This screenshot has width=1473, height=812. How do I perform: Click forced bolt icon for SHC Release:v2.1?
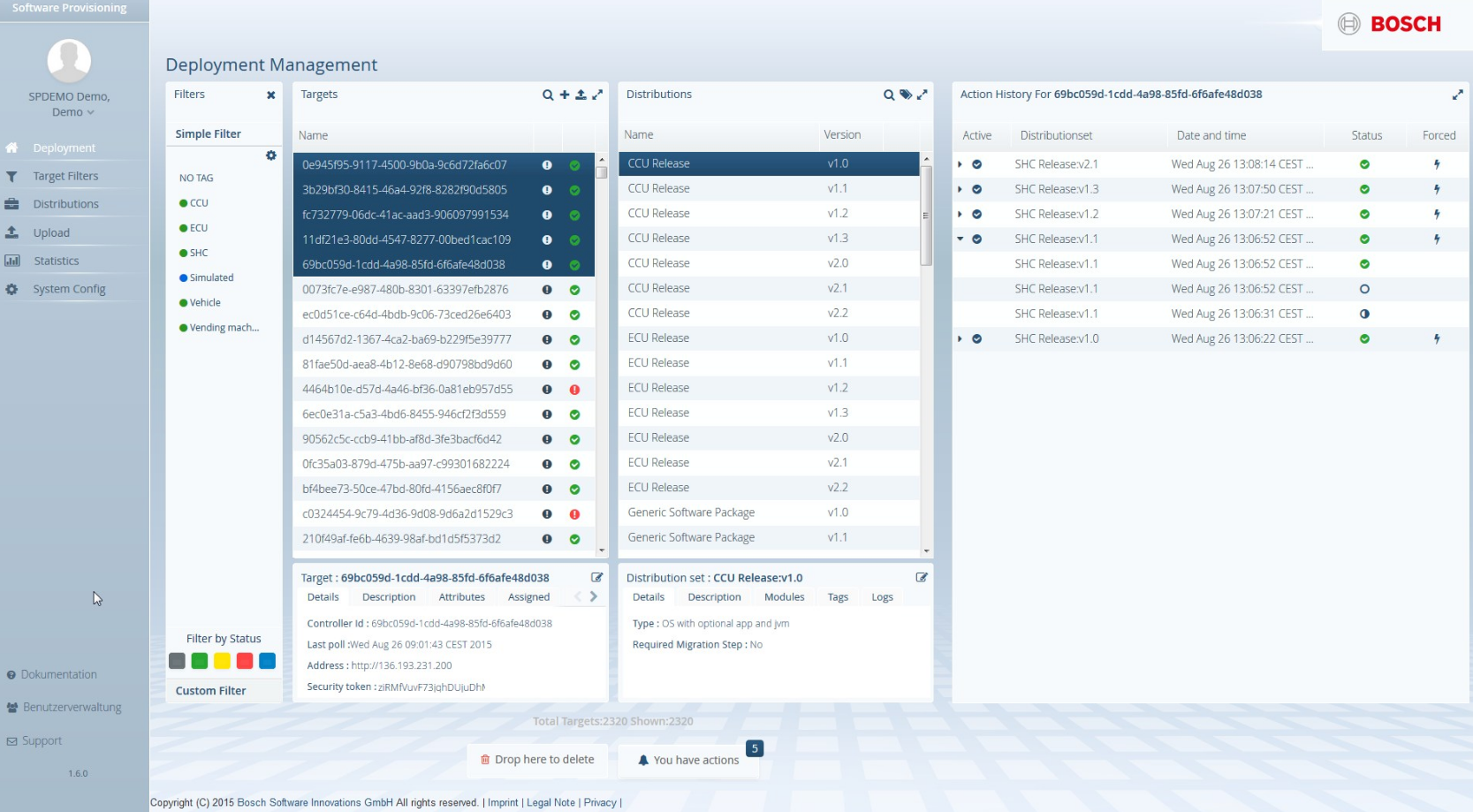[1437, 164]
